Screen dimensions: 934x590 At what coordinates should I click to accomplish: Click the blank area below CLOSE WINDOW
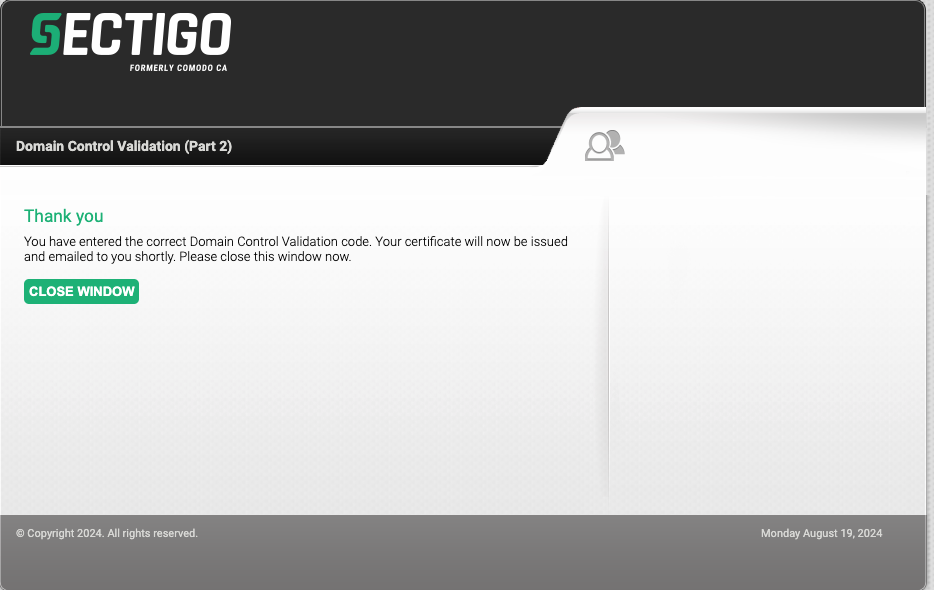tap(298, 405)
